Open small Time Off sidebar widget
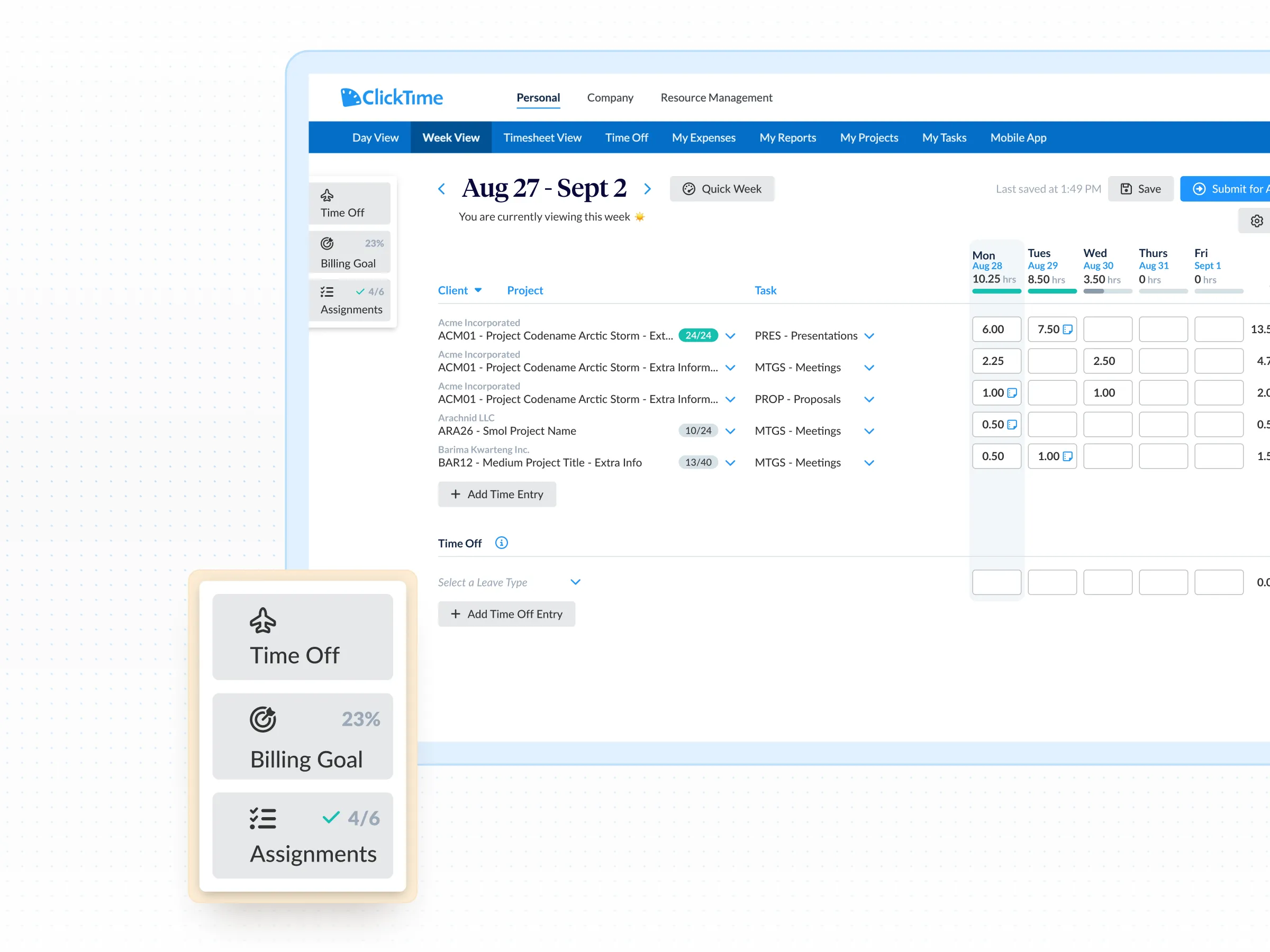 tap(350, 203)
